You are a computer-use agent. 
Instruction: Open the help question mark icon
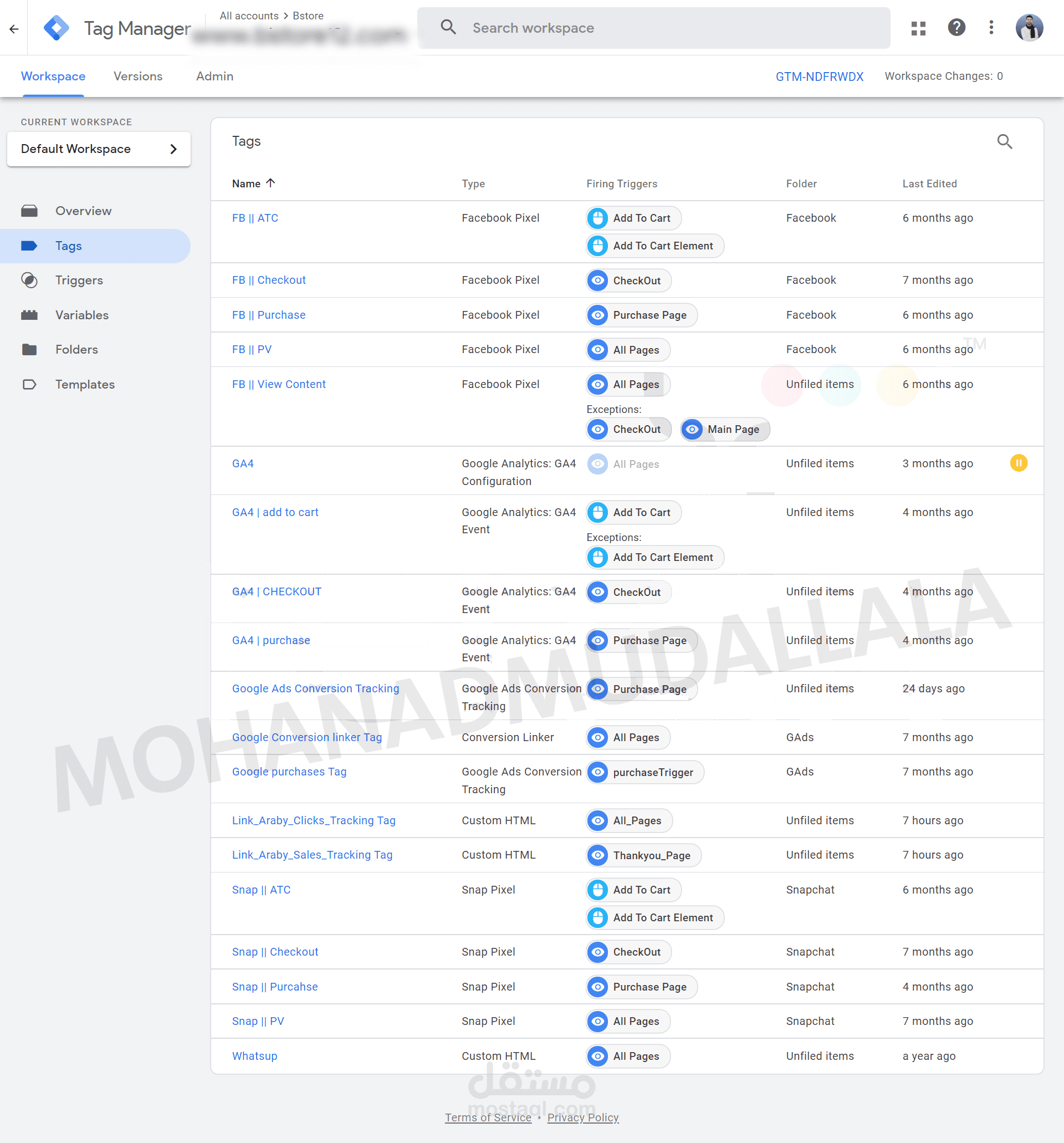click(x=956, y=28)
